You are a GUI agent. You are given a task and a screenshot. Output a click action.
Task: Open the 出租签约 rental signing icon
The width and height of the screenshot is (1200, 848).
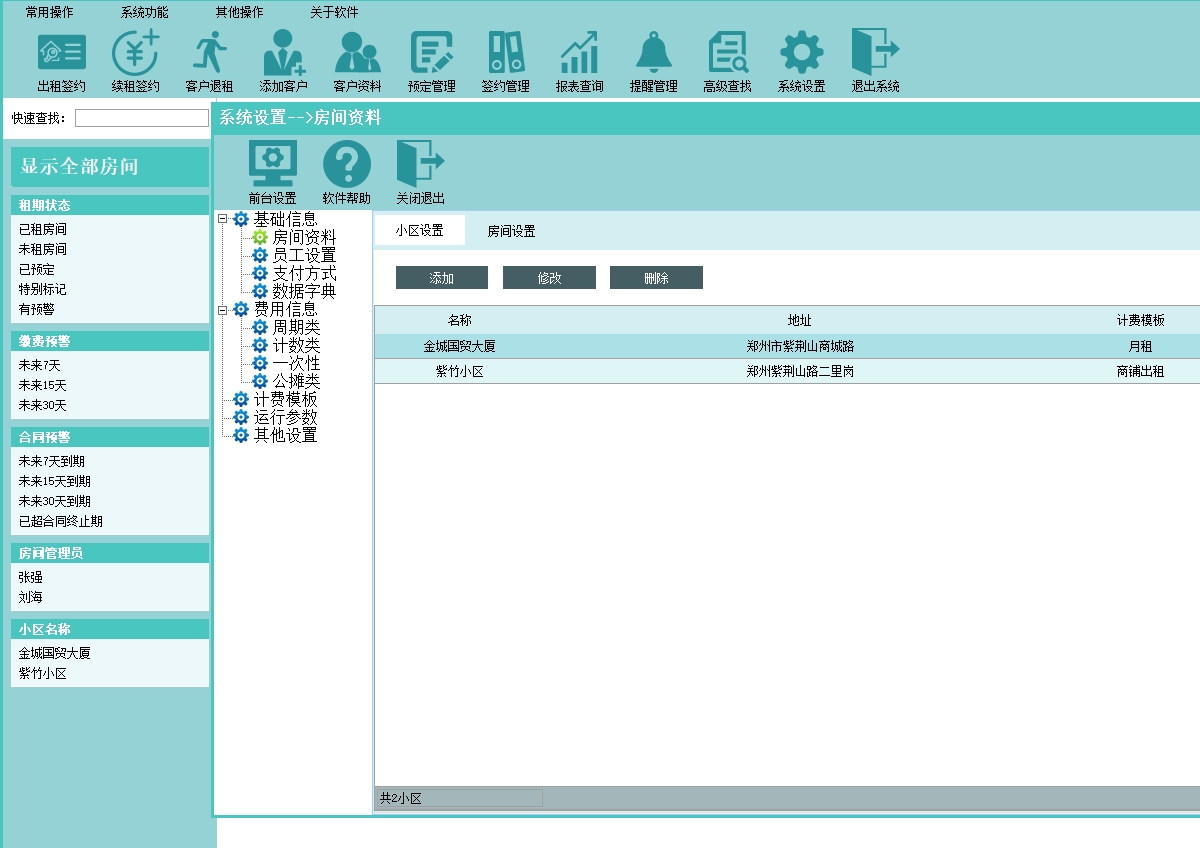tap(62, 53)
